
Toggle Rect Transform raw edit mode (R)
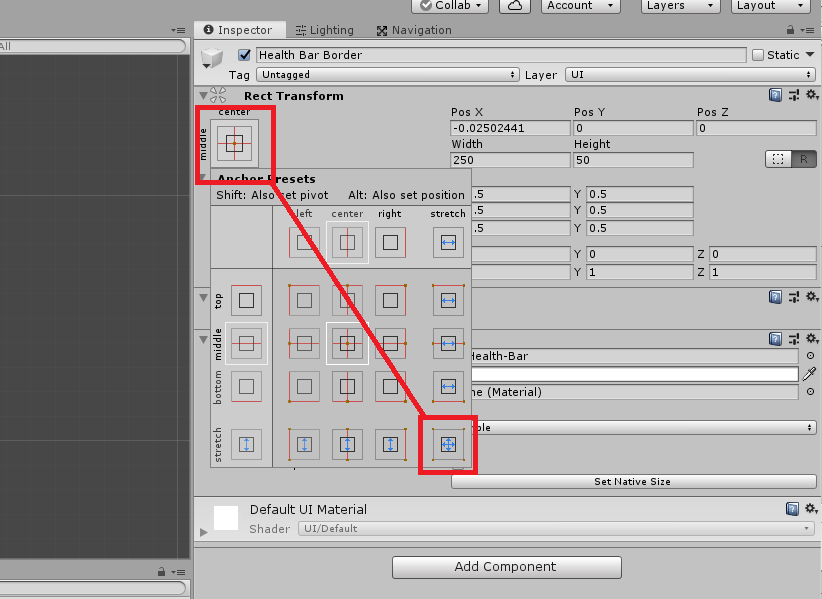tap(803, 159)
